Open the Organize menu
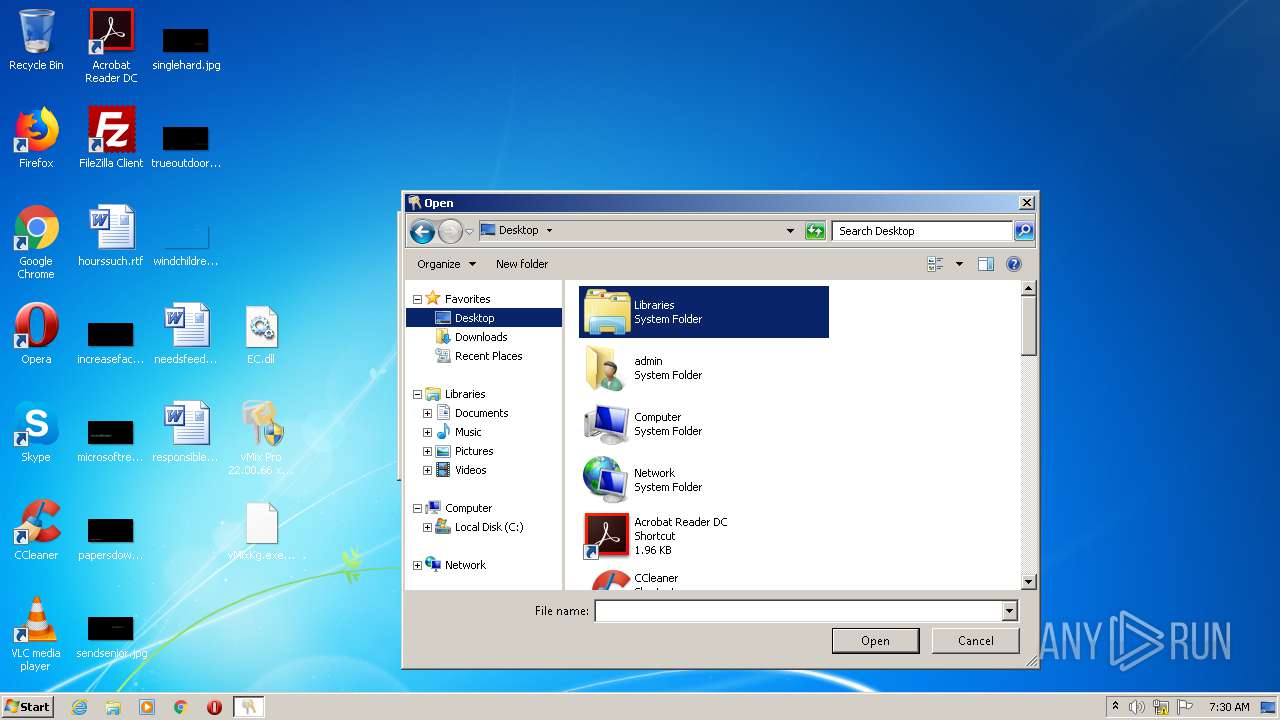This screenshot has height=720, width=1280. [x=445, y=264]
